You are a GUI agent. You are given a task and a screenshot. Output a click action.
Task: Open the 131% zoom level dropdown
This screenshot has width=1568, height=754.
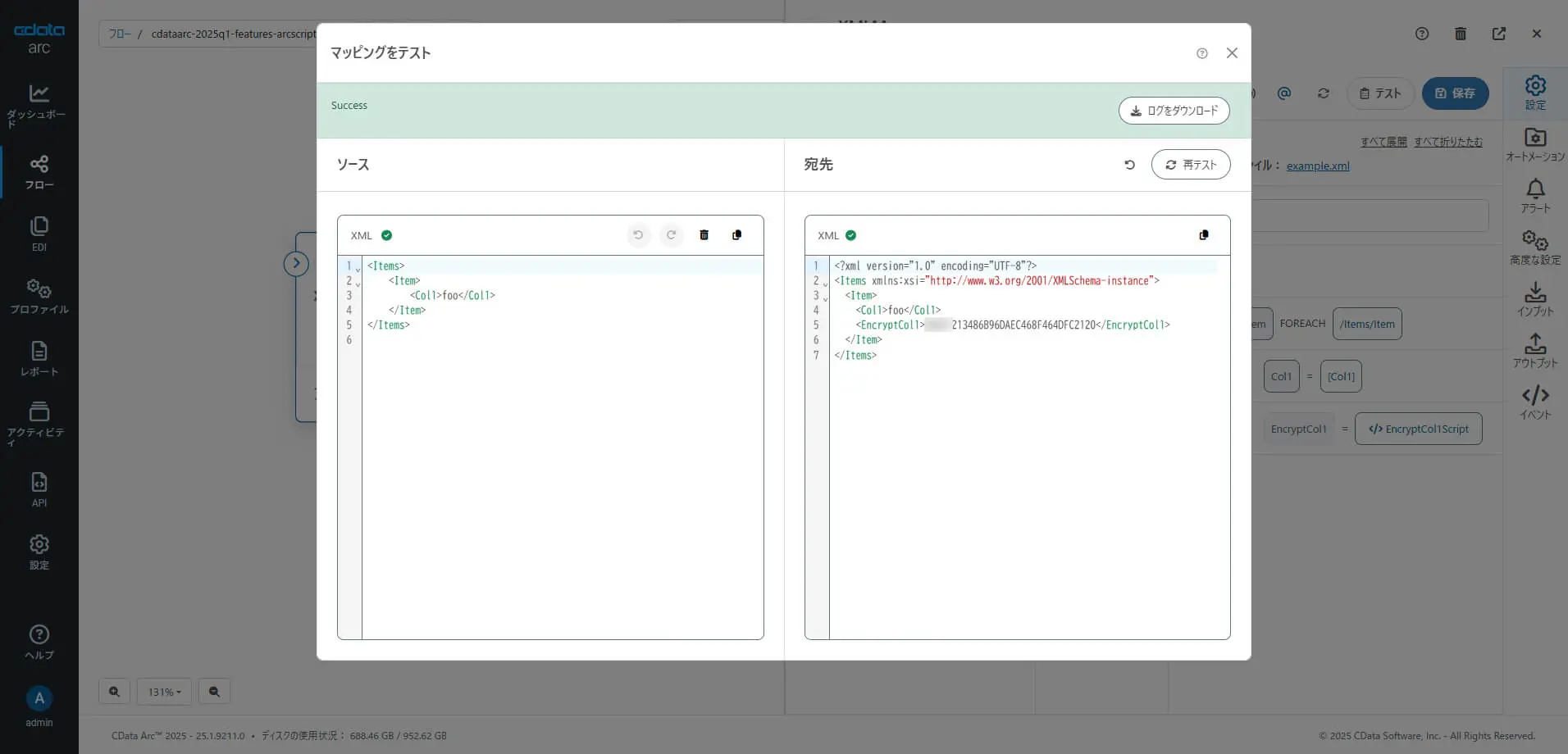[x=164, y=692]
